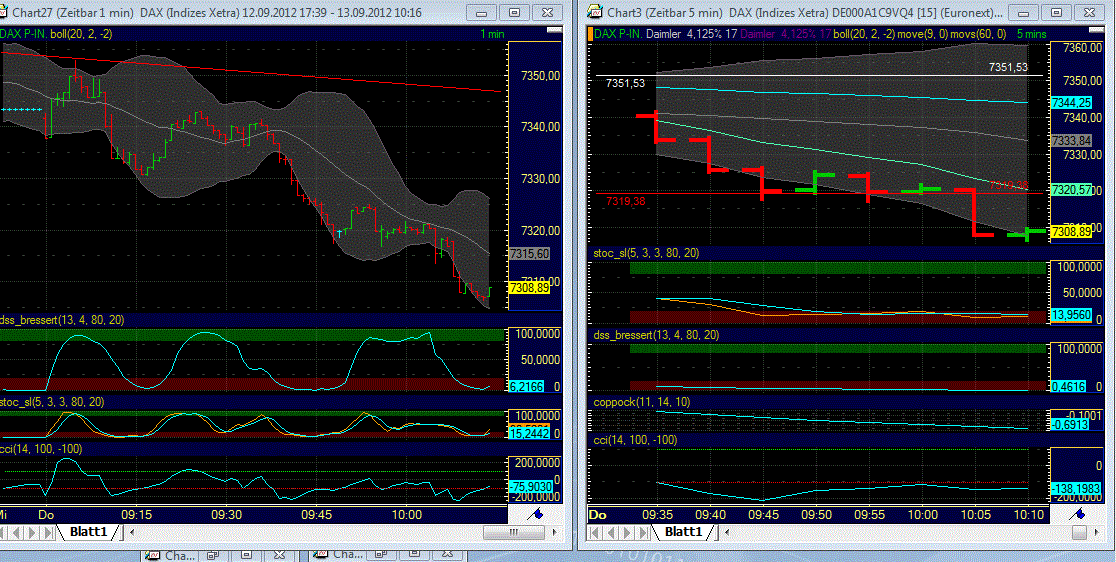Screen dimensions: 1116x562
Task: Click the grey 7333,84 price tag
Action: tap(1071, 140)
